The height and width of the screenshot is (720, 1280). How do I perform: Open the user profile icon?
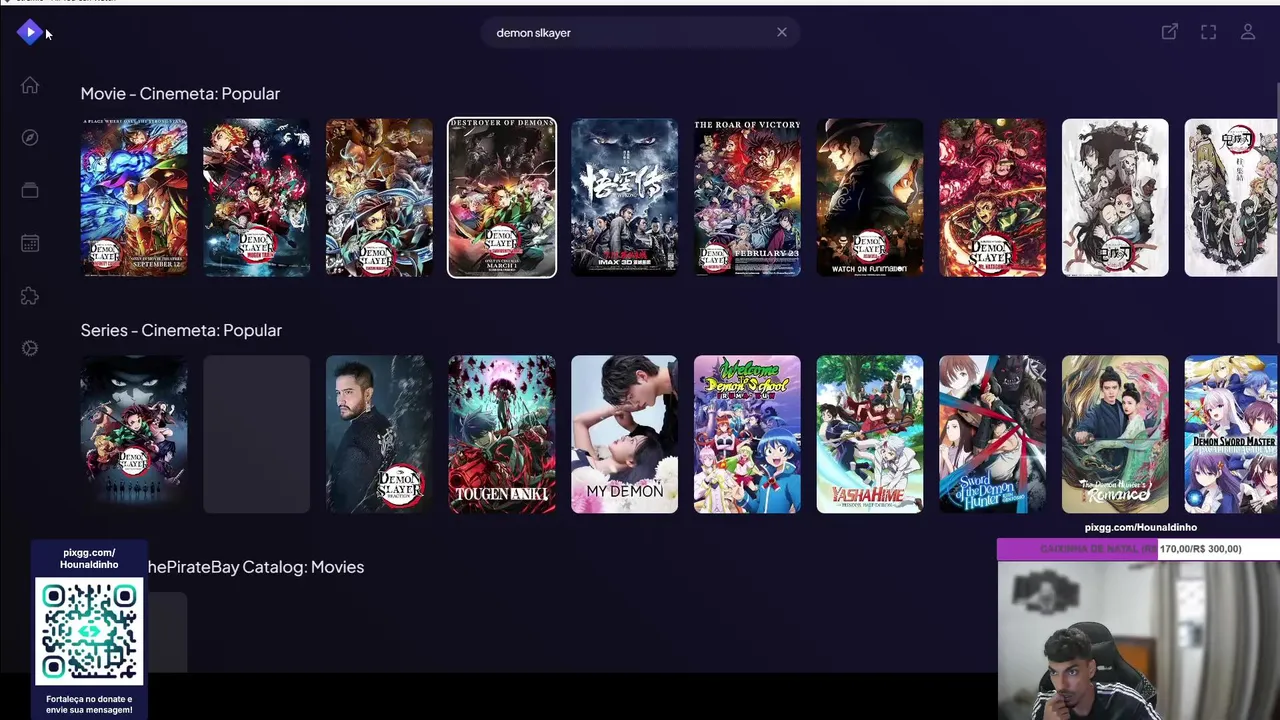point(1248,32)
